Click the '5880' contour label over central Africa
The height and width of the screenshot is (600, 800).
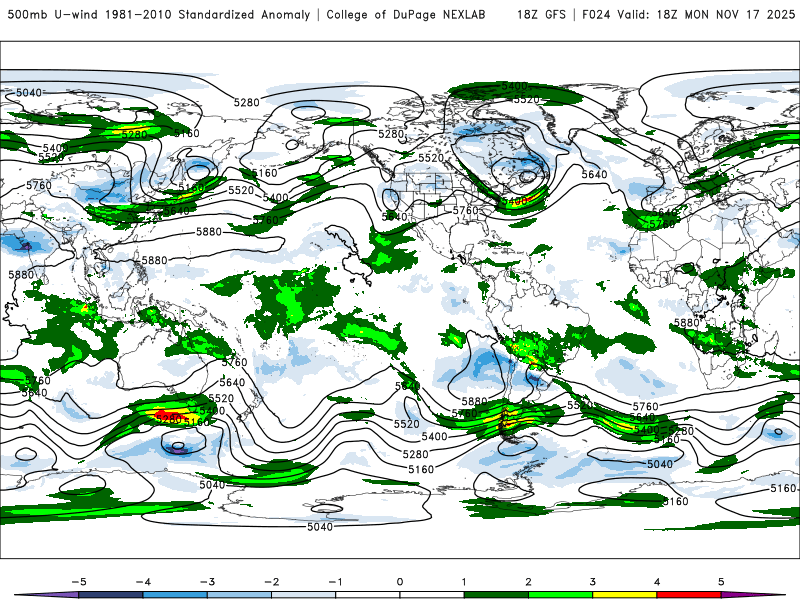(686, 322)
